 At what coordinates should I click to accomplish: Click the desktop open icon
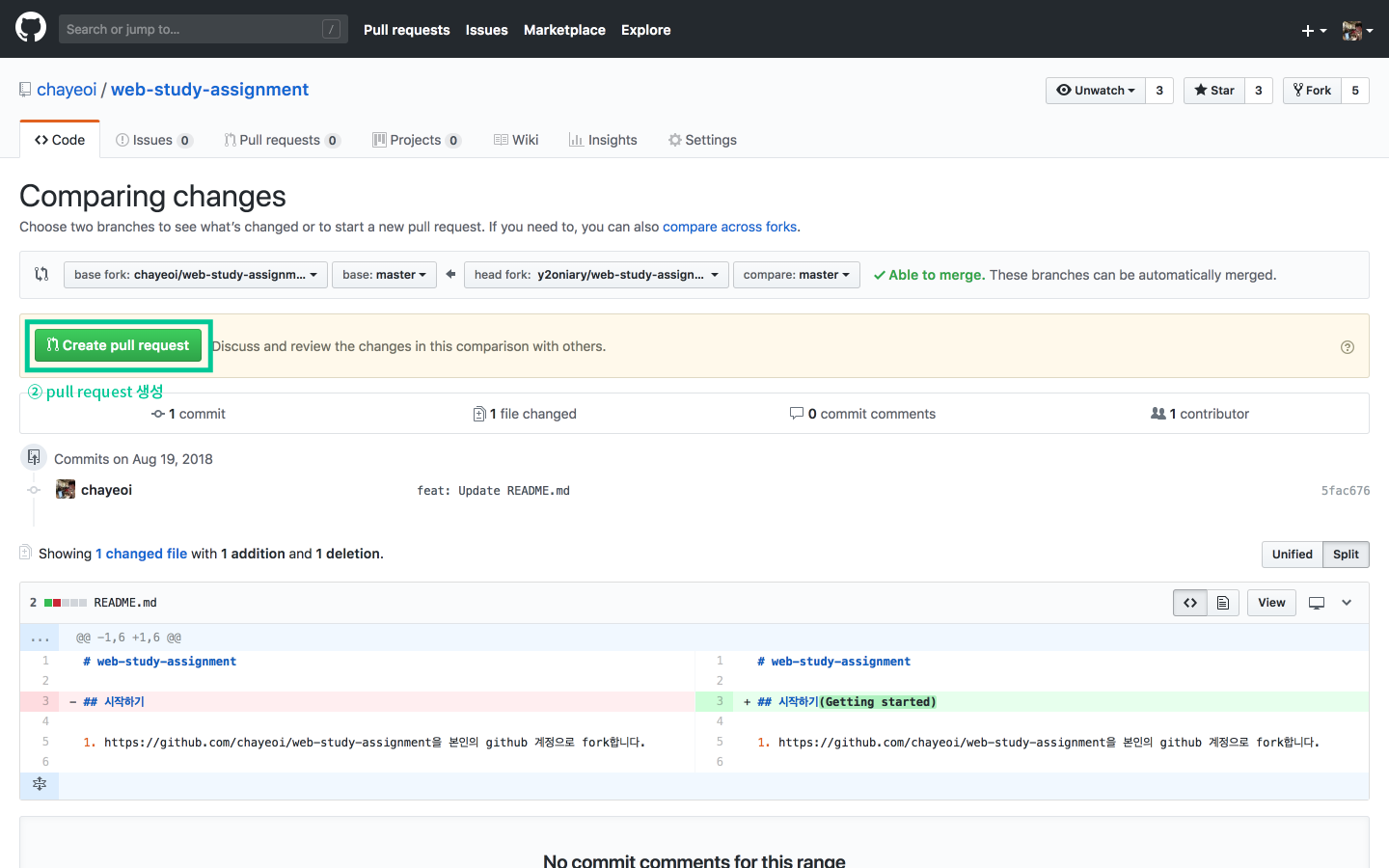(1317, 603)
